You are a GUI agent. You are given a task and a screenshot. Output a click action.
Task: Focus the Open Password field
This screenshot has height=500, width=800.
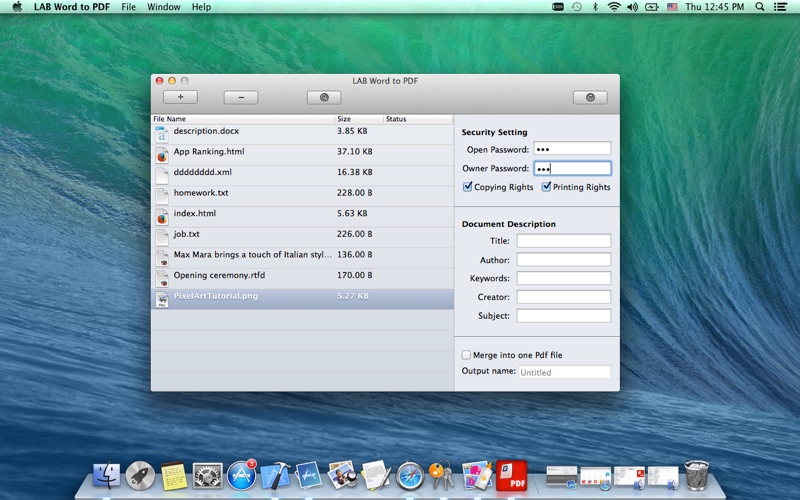572,149
